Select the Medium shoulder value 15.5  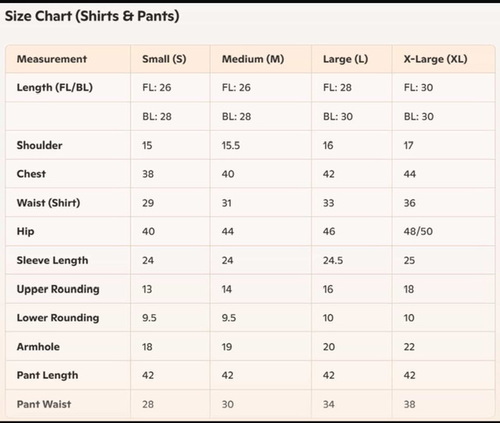(231, 145)
